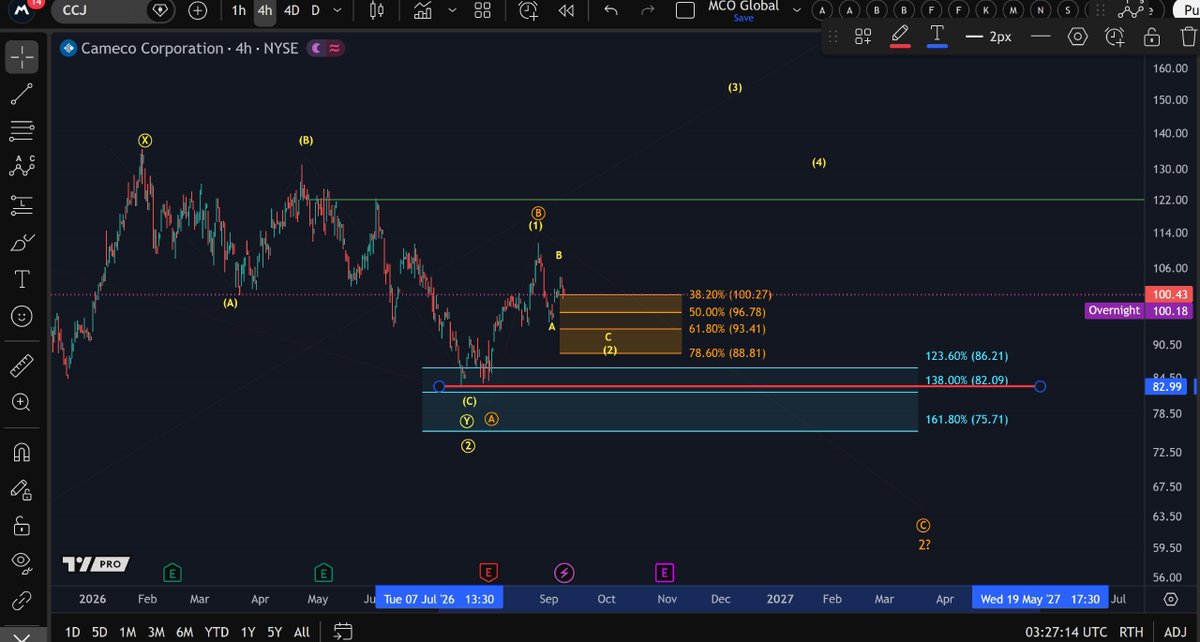The image size is (1200, 642).
Task: Open the line style dropdown
Action: coord(1040,37)
